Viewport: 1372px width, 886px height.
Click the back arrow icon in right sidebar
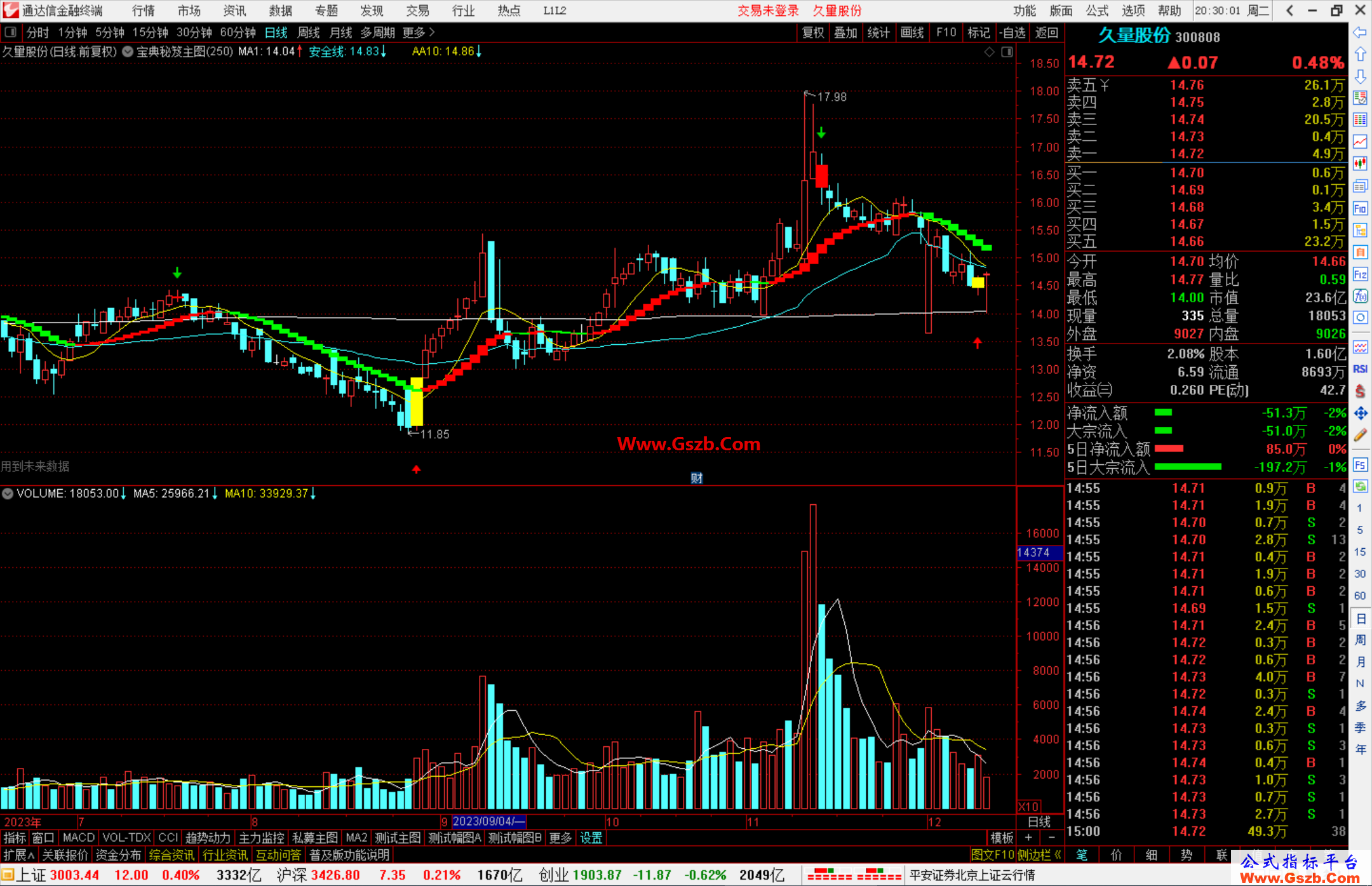1360,32
